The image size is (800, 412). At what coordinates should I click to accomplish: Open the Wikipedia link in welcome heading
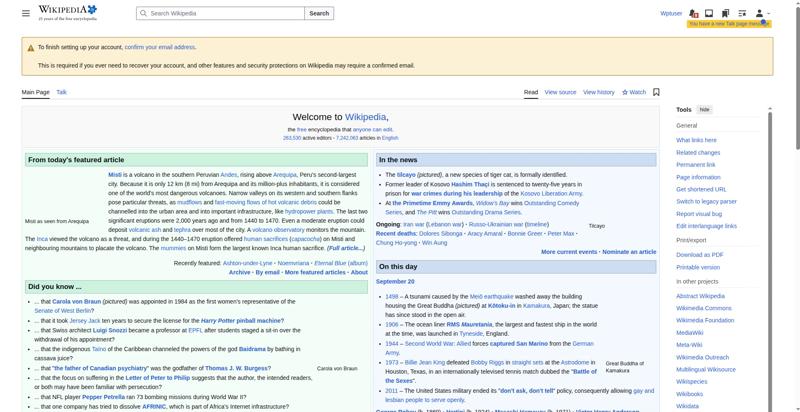pyautogui.click(x=365, y=117)
